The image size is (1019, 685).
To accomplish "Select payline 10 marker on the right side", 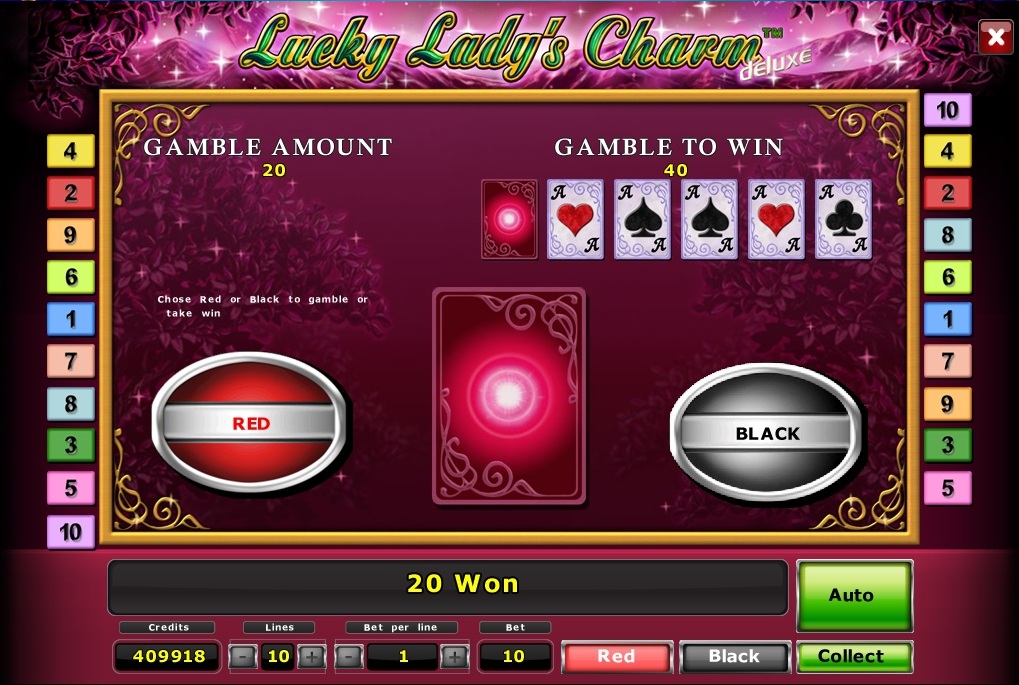I will [x=948, y=109].
